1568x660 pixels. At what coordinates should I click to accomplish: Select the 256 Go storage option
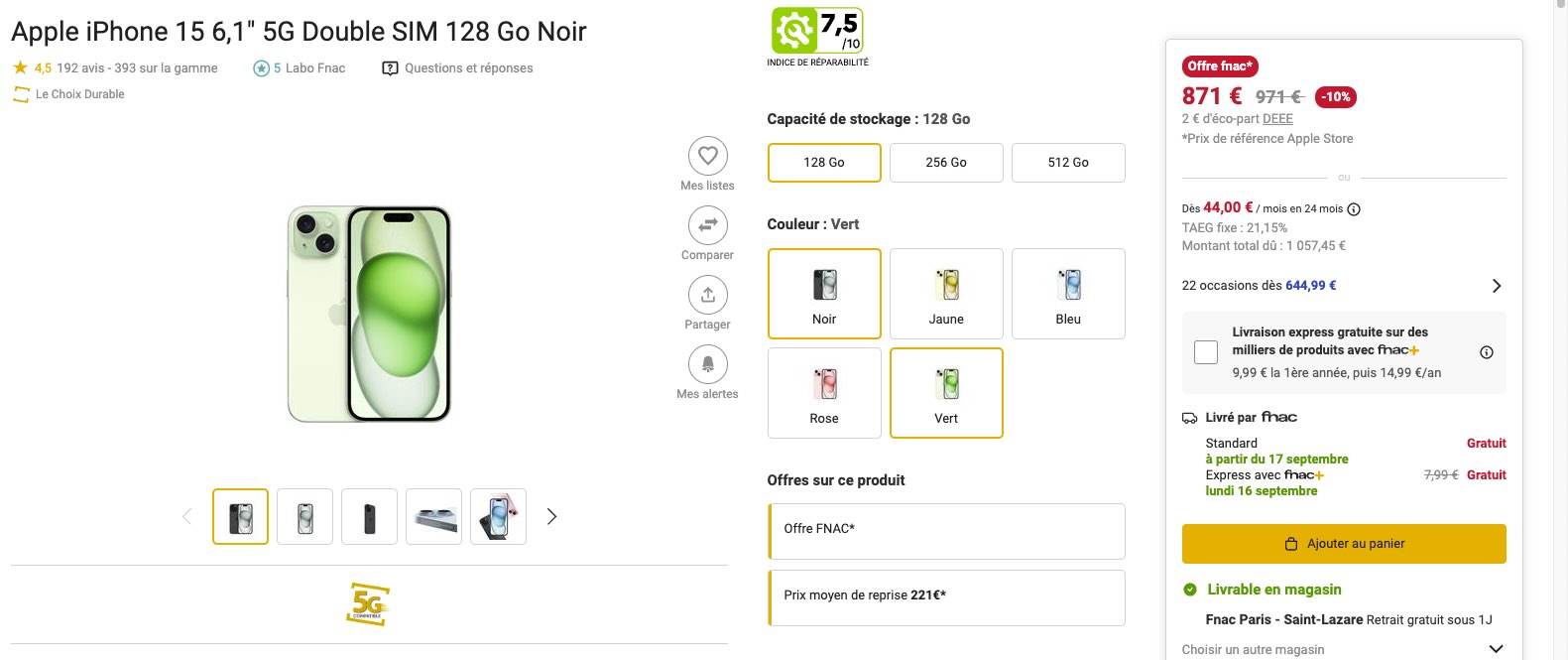[946, 162]
